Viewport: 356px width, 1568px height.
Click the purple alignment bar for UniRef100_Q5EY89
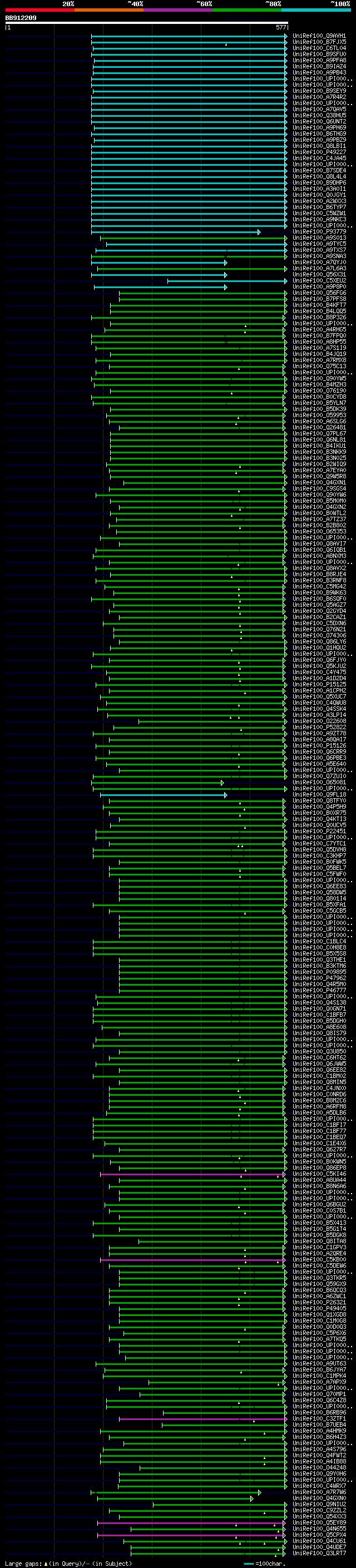click(x=191, y=1523)
